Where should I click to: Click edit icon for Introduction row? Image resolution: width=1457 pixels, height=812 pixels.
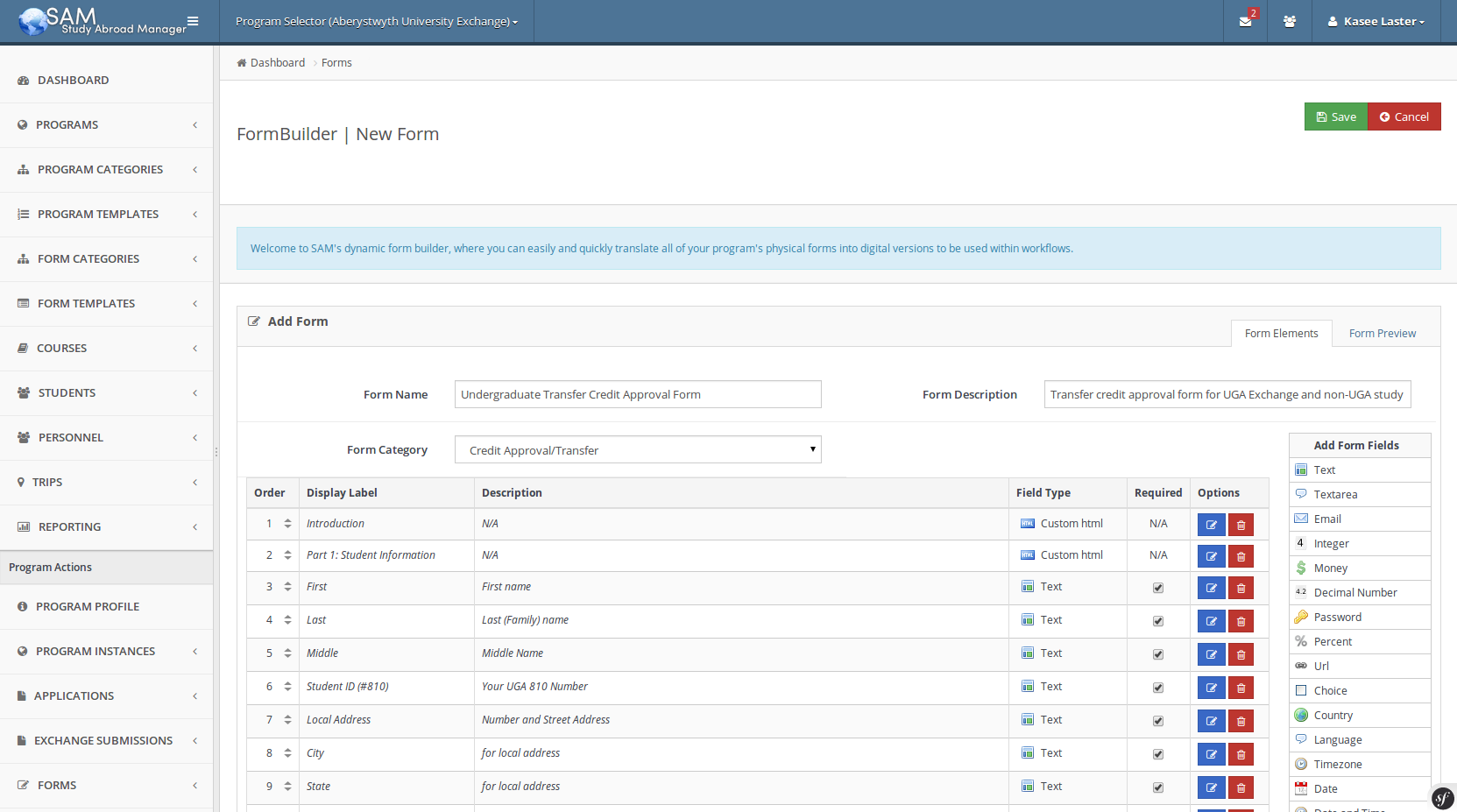coord(1211,525)
